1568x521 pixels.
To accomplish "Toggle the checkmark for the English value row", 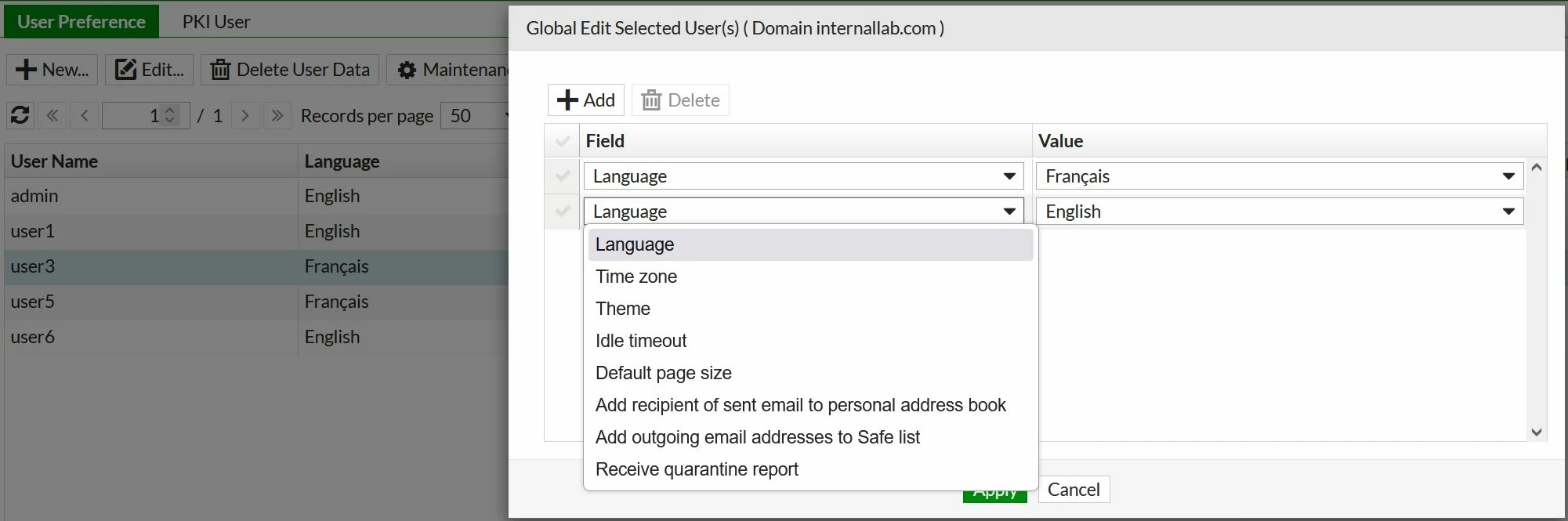I will point(562,212).
